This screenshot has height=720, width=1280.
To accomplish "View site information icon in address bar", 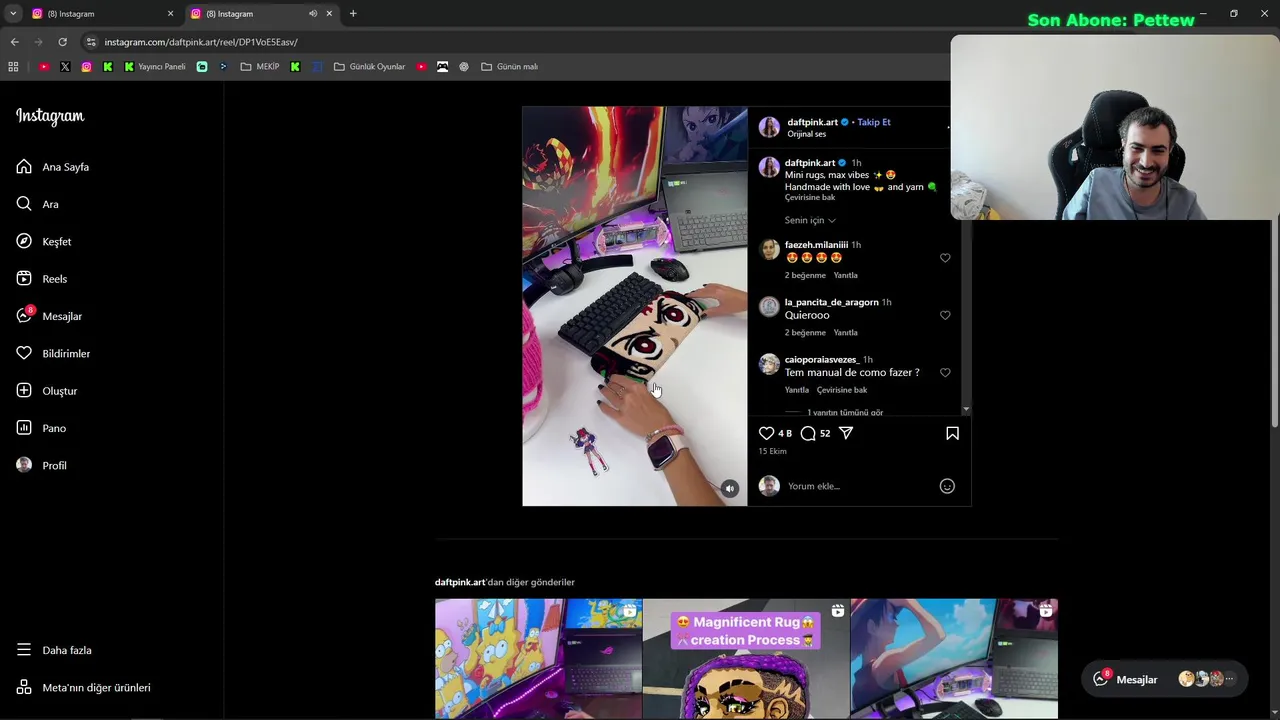I will [x=91, y=42].
